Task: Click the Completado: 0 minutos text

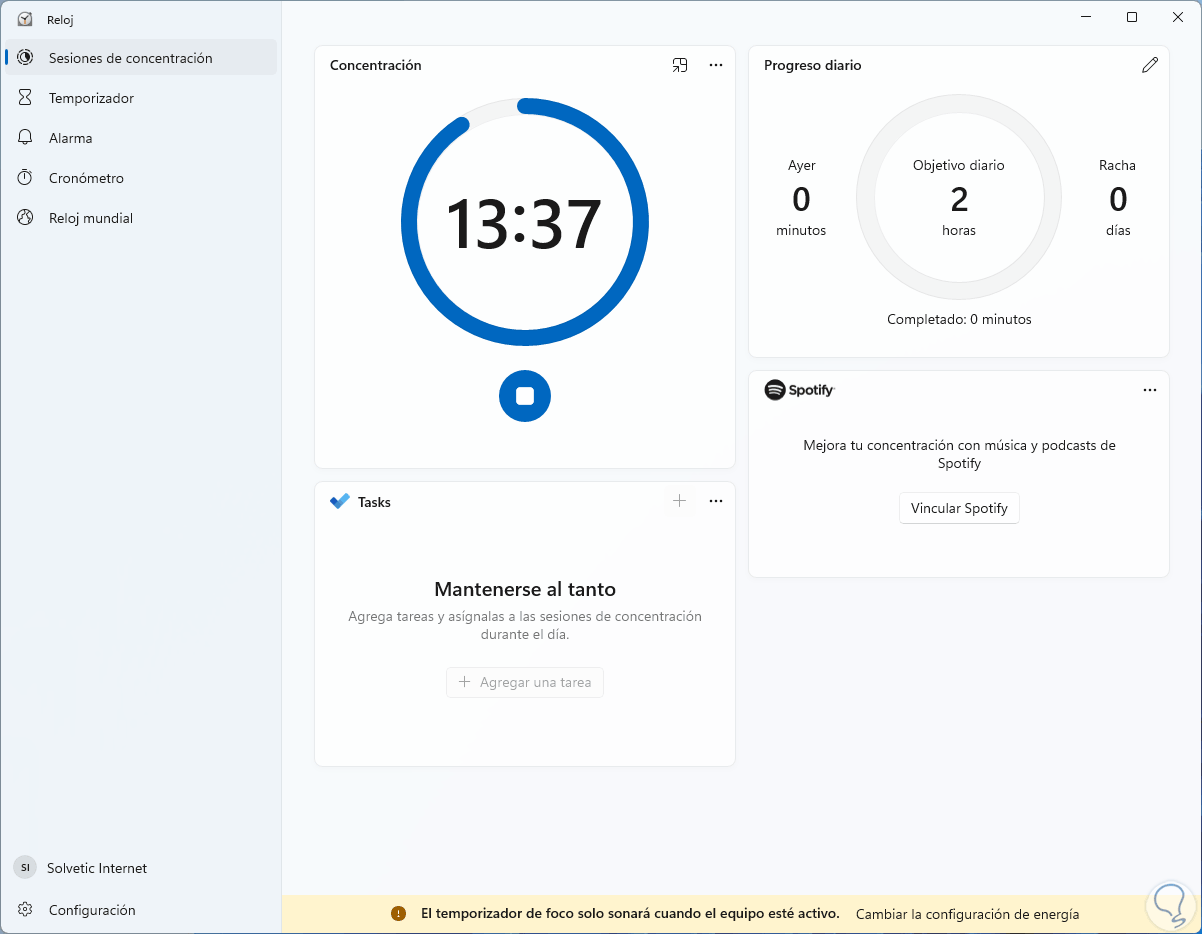Action: pos(959,320)
